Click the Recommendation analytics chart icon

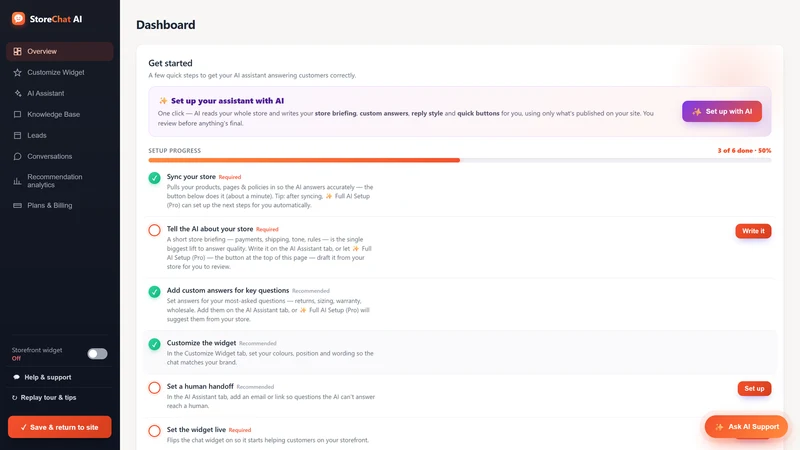[17, 181]
